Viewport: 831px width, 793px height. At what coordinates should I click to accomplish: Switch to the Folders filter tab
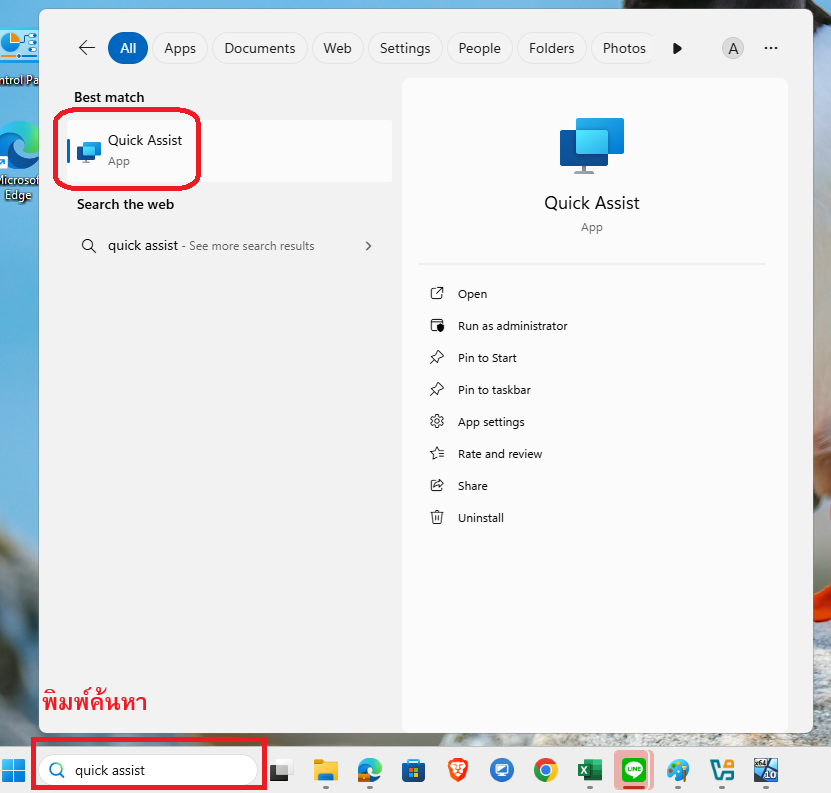coord(551,48)
